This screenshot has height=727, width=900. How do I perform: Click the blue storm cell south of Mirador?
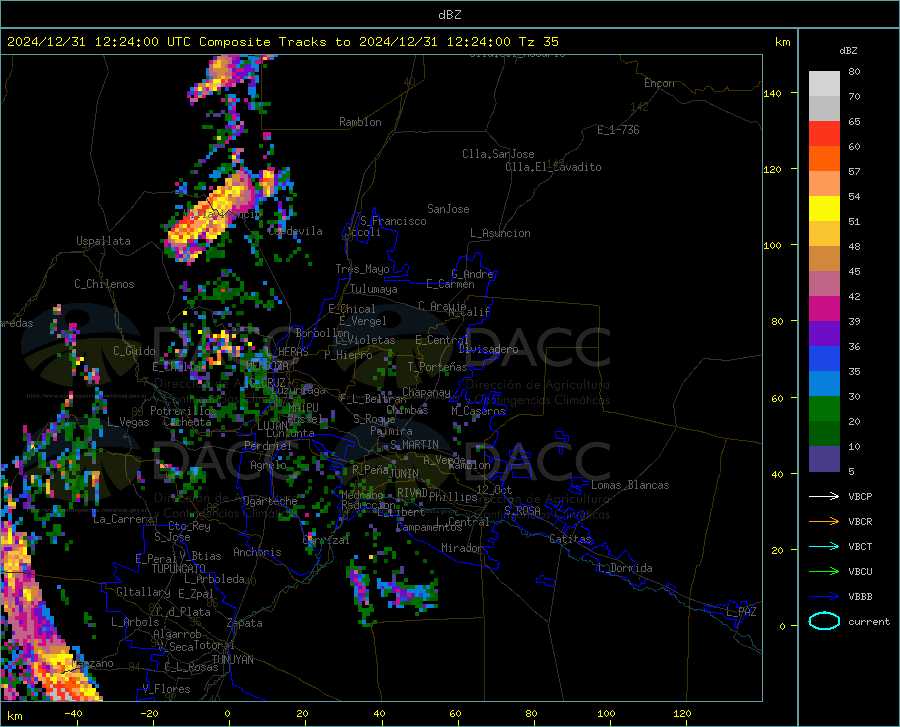(x=408, y=593)
